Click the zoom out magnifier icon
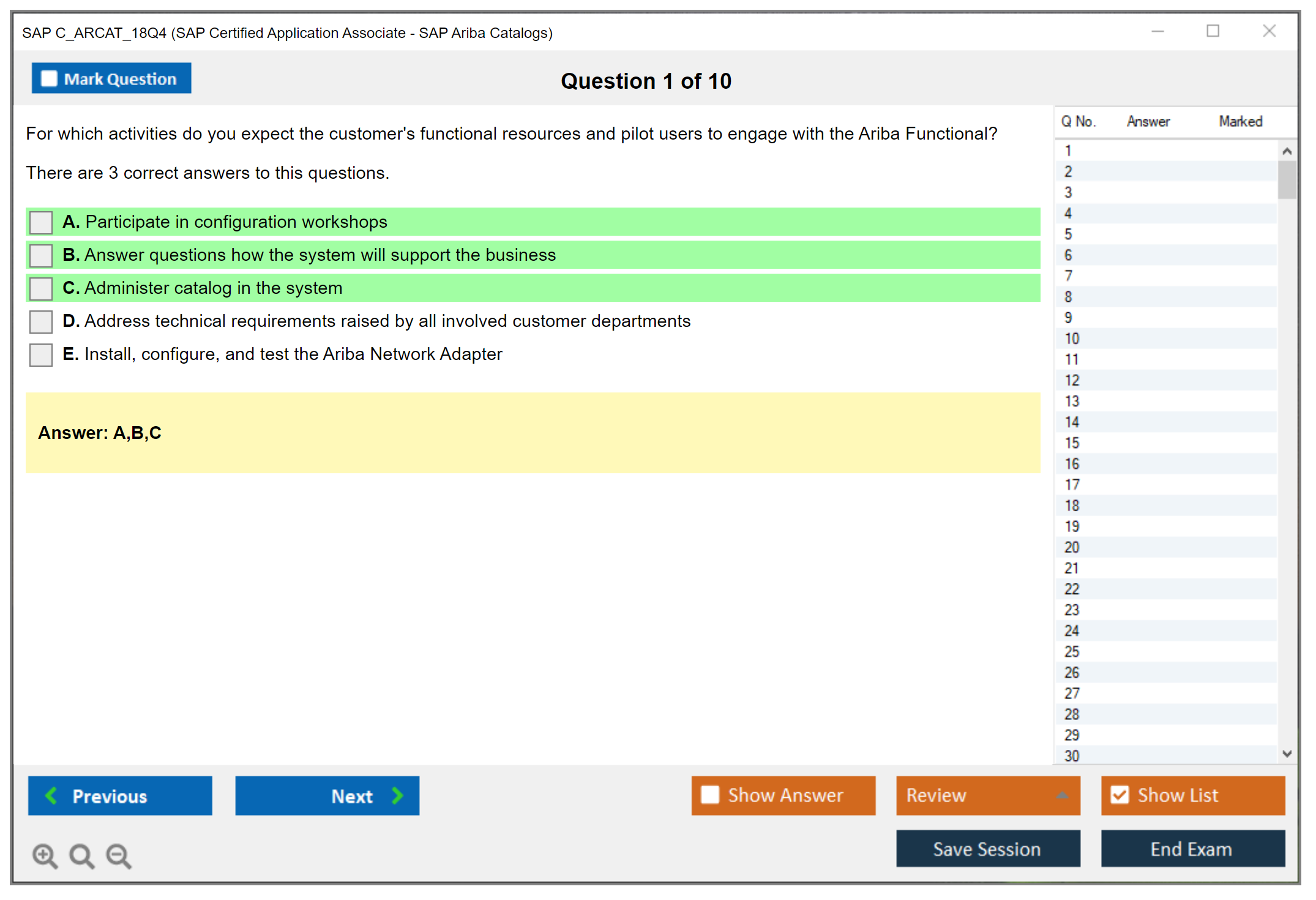The height and width of the screenshot is (900, 1316). point(119,855)
